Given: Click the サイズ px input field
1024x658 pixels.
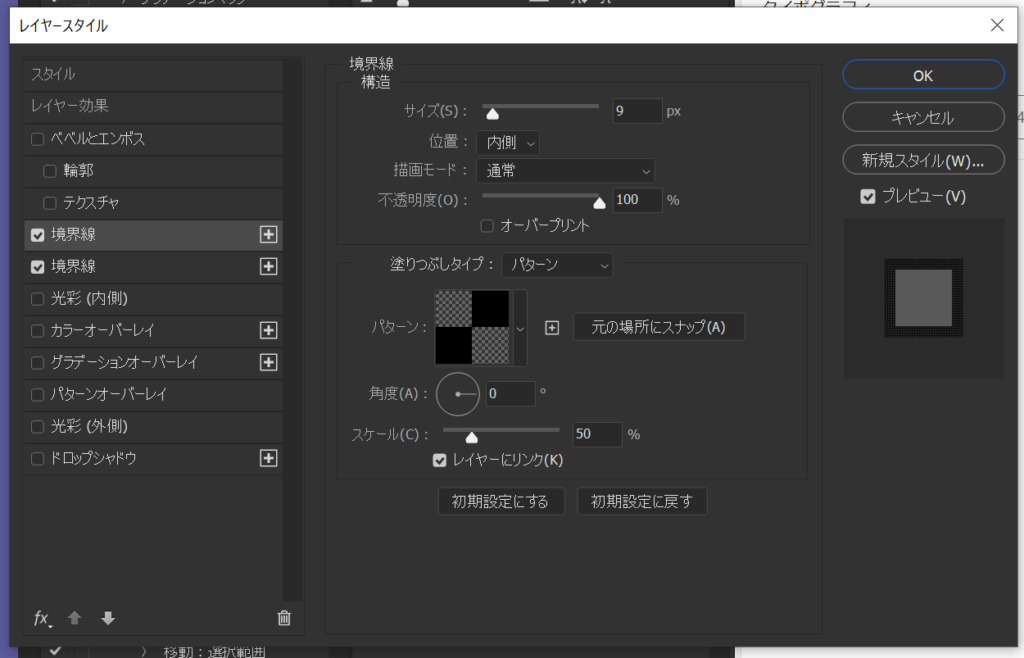Looking at the screenshot, I should 636,111.
